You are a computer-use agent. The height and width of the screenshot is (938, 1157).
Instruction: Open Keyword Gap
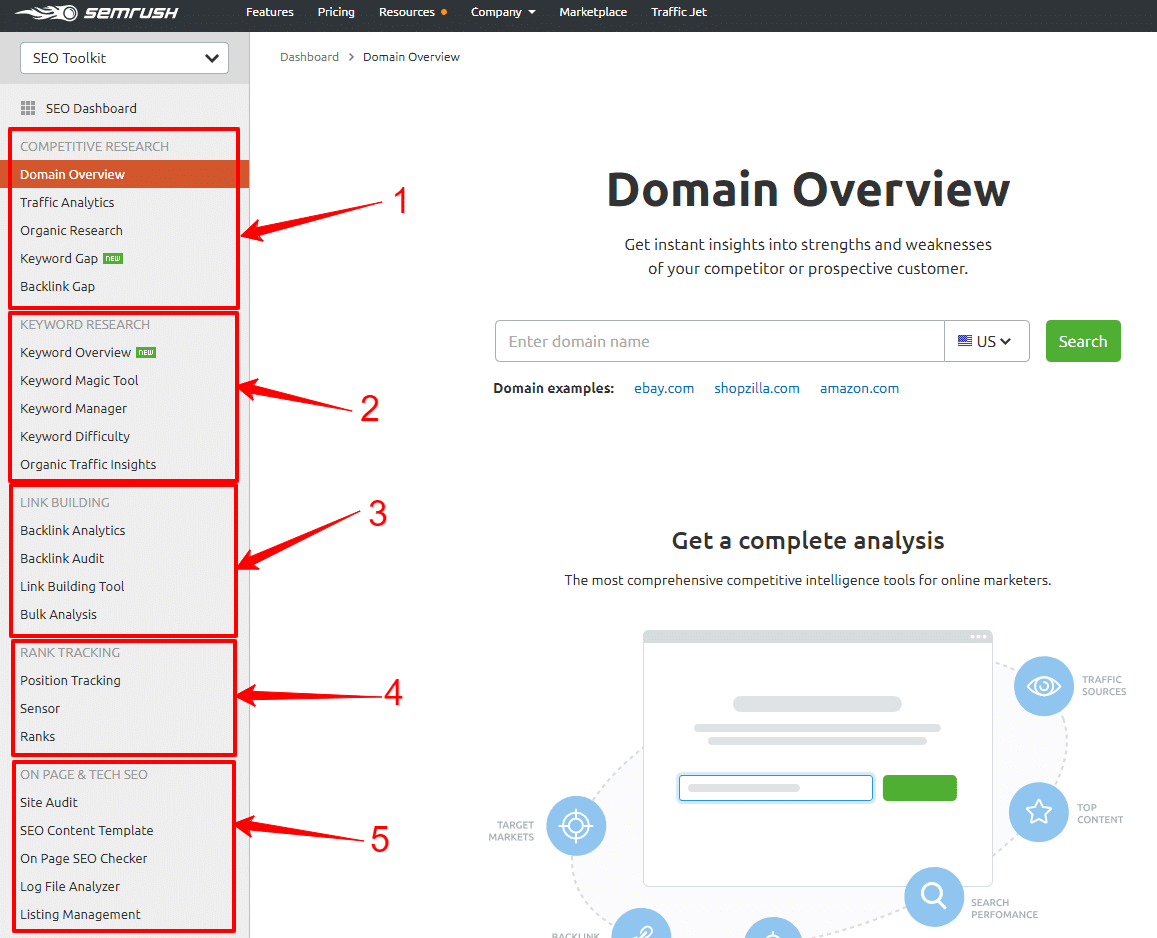(58, 258)
